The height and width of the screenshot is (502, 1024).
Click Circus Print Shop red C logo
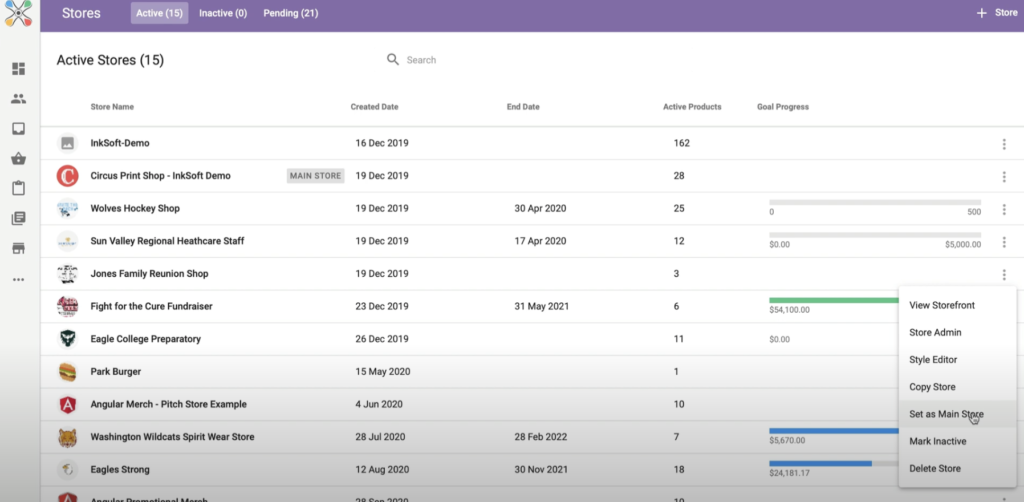click(67, 176)
